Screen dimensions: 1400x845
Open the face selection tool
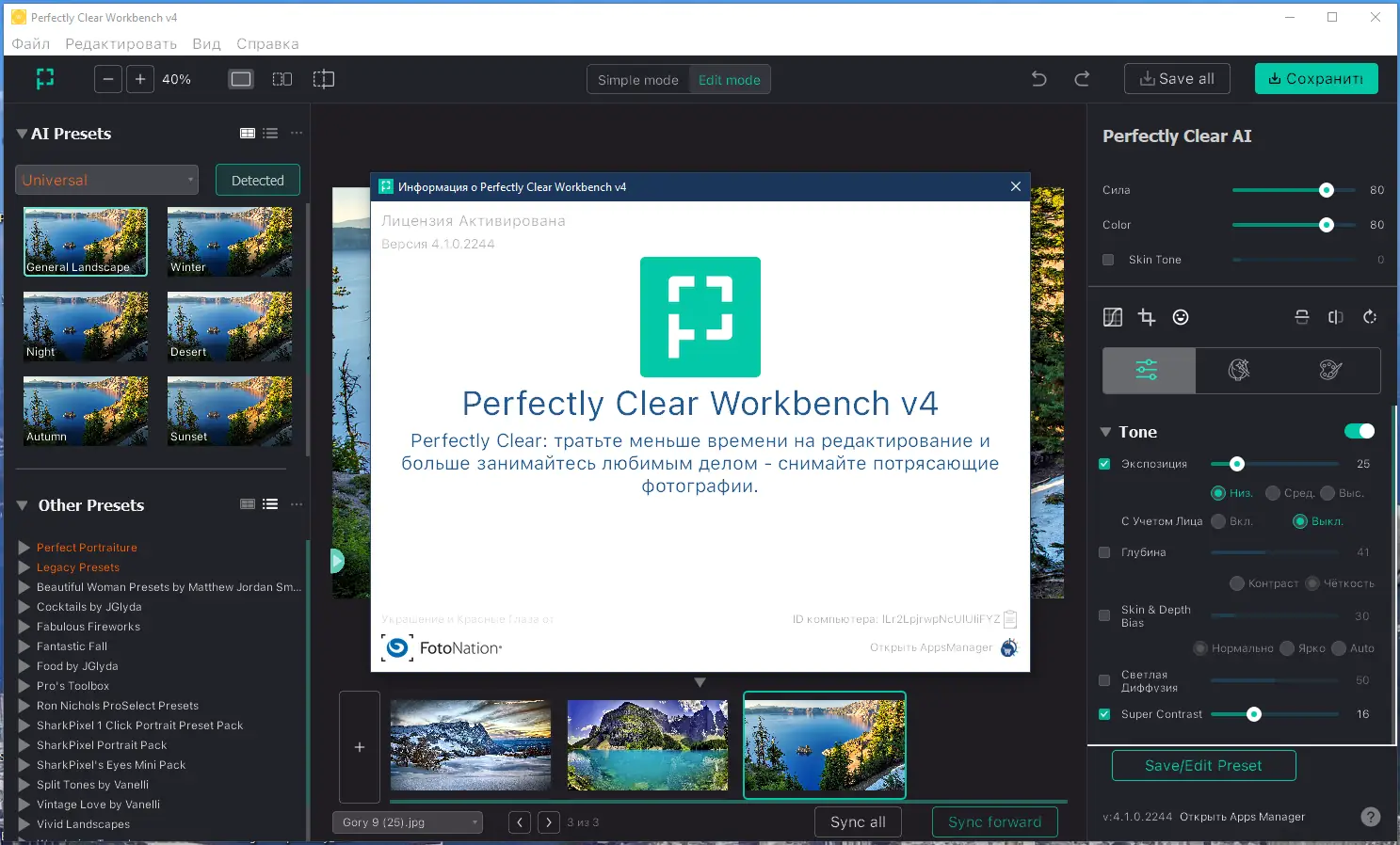(1181, 317)
